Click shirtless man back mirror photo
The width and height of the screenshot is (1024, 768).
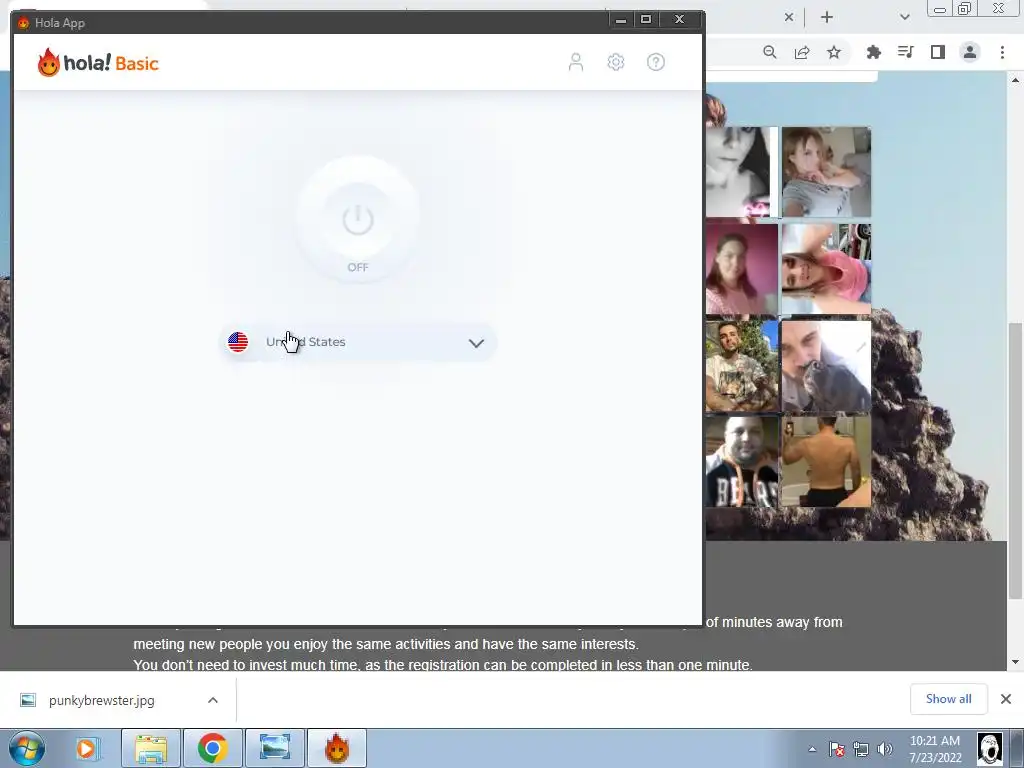(826, 462)
